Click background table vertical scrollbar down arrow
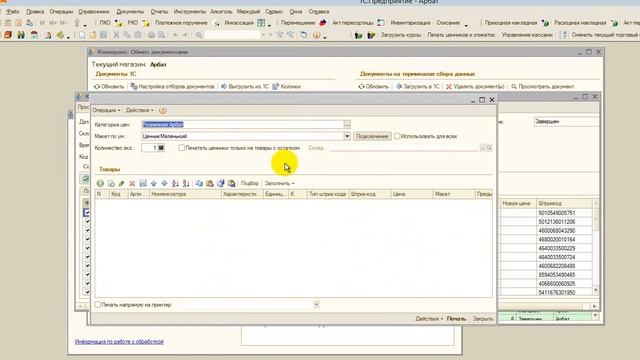This screenshot has width=640, height=360. point(596,290)
